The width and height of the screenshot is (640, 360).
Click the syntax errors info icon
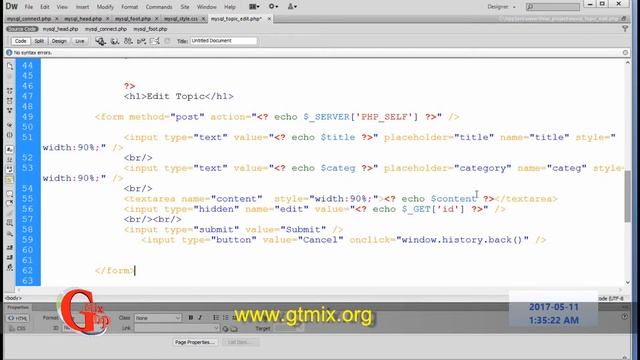click(9, 53)
